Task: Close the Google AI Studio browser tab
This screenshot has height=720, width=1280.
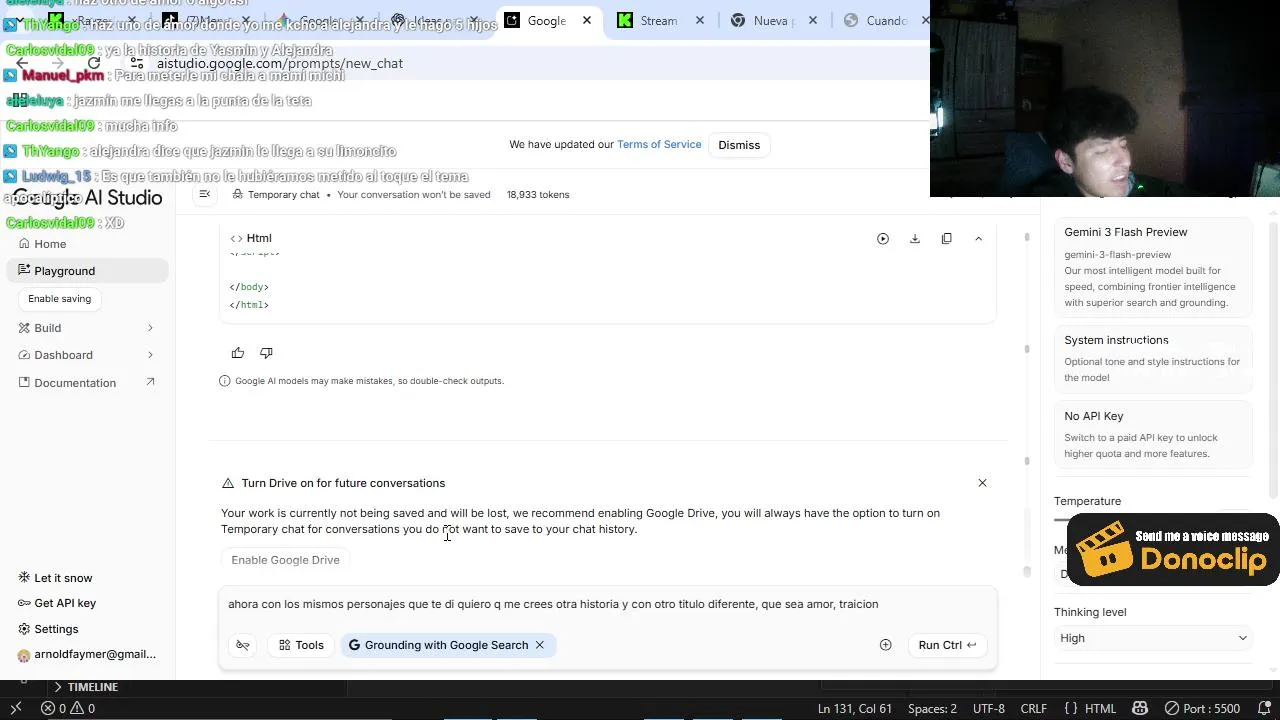Action: pos(587,20)
